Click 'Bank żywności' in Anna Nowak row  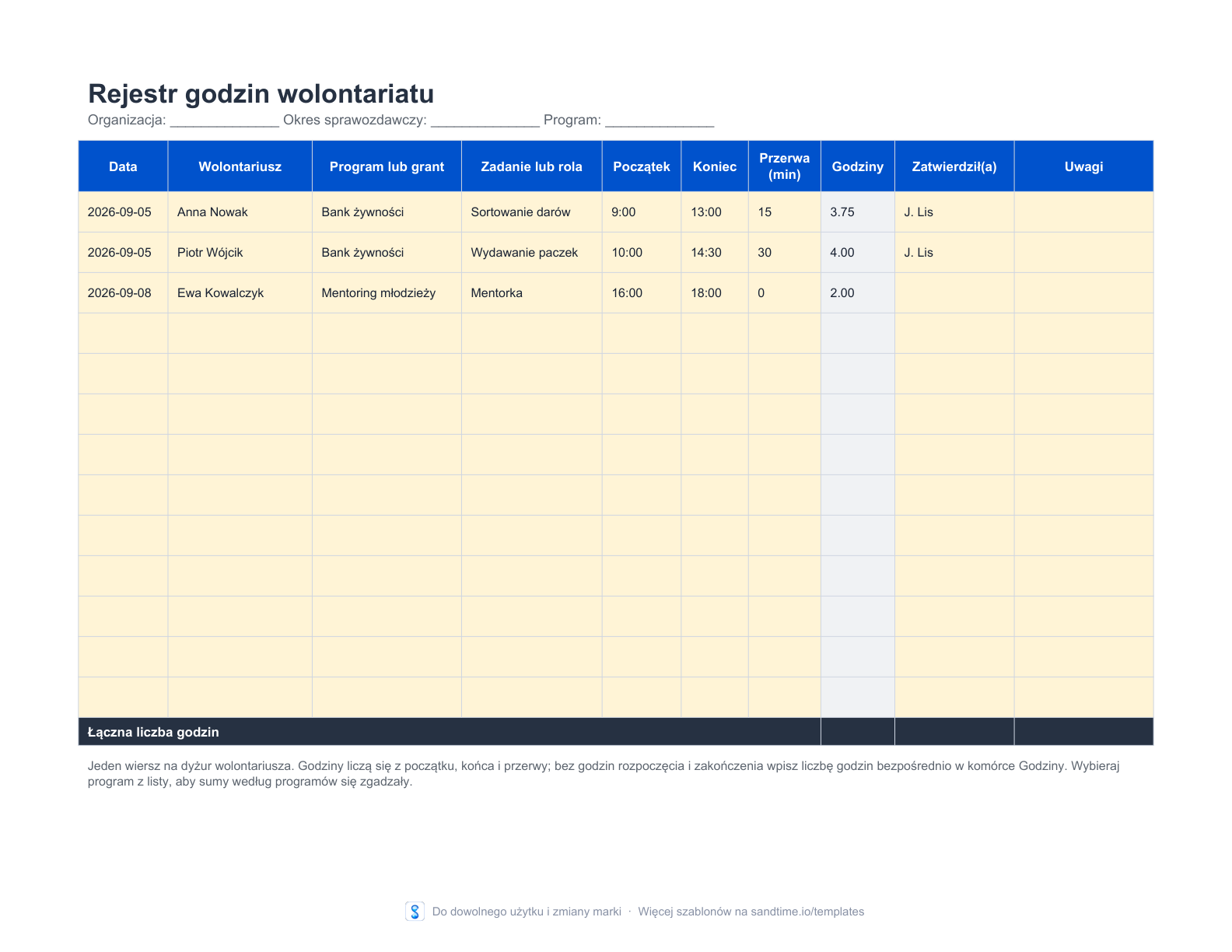pos(387,212)
